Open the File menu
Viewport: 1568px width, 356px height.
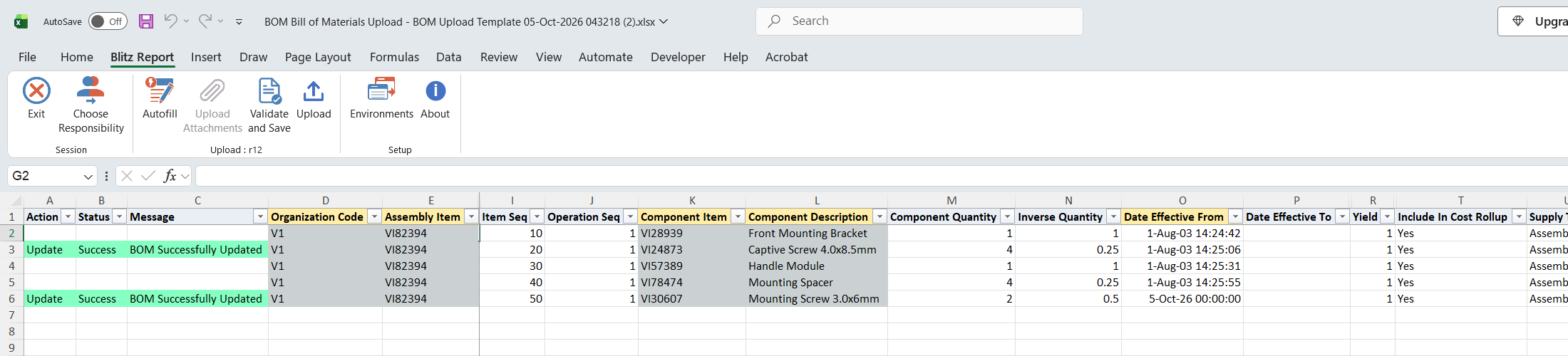click(x=27, y=57)
